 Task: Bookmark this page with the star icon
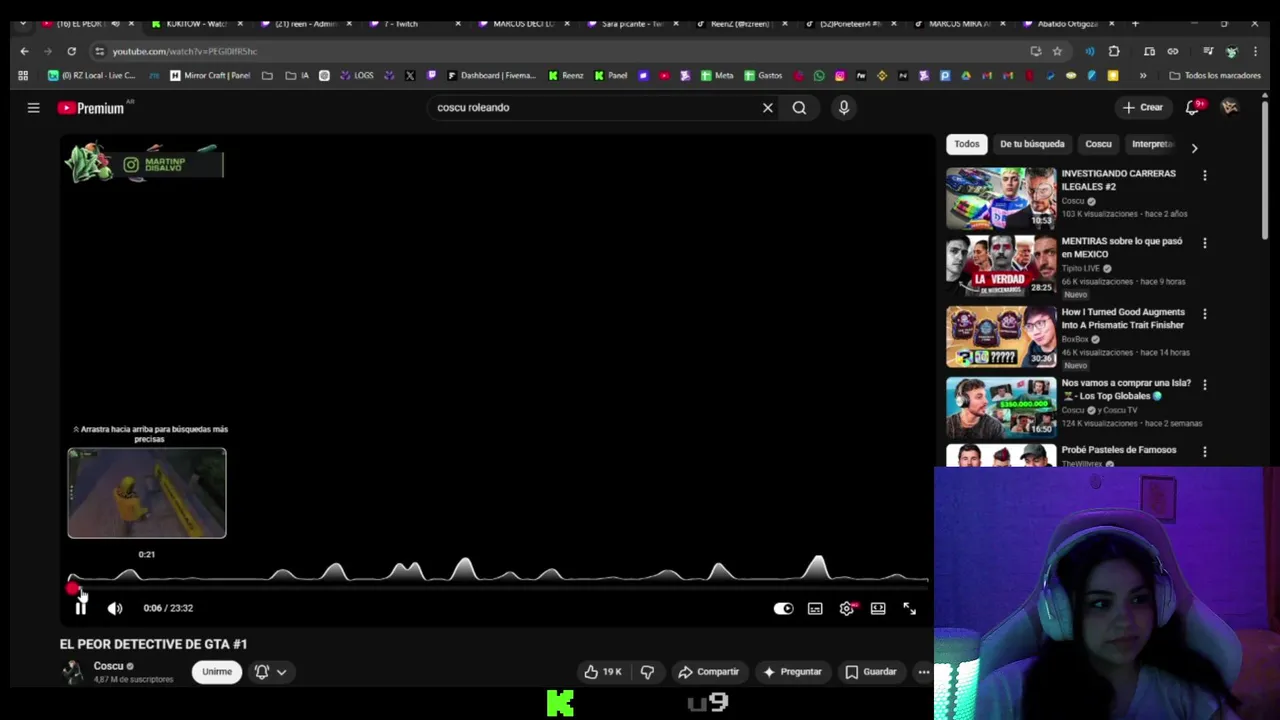(1057, 51)
